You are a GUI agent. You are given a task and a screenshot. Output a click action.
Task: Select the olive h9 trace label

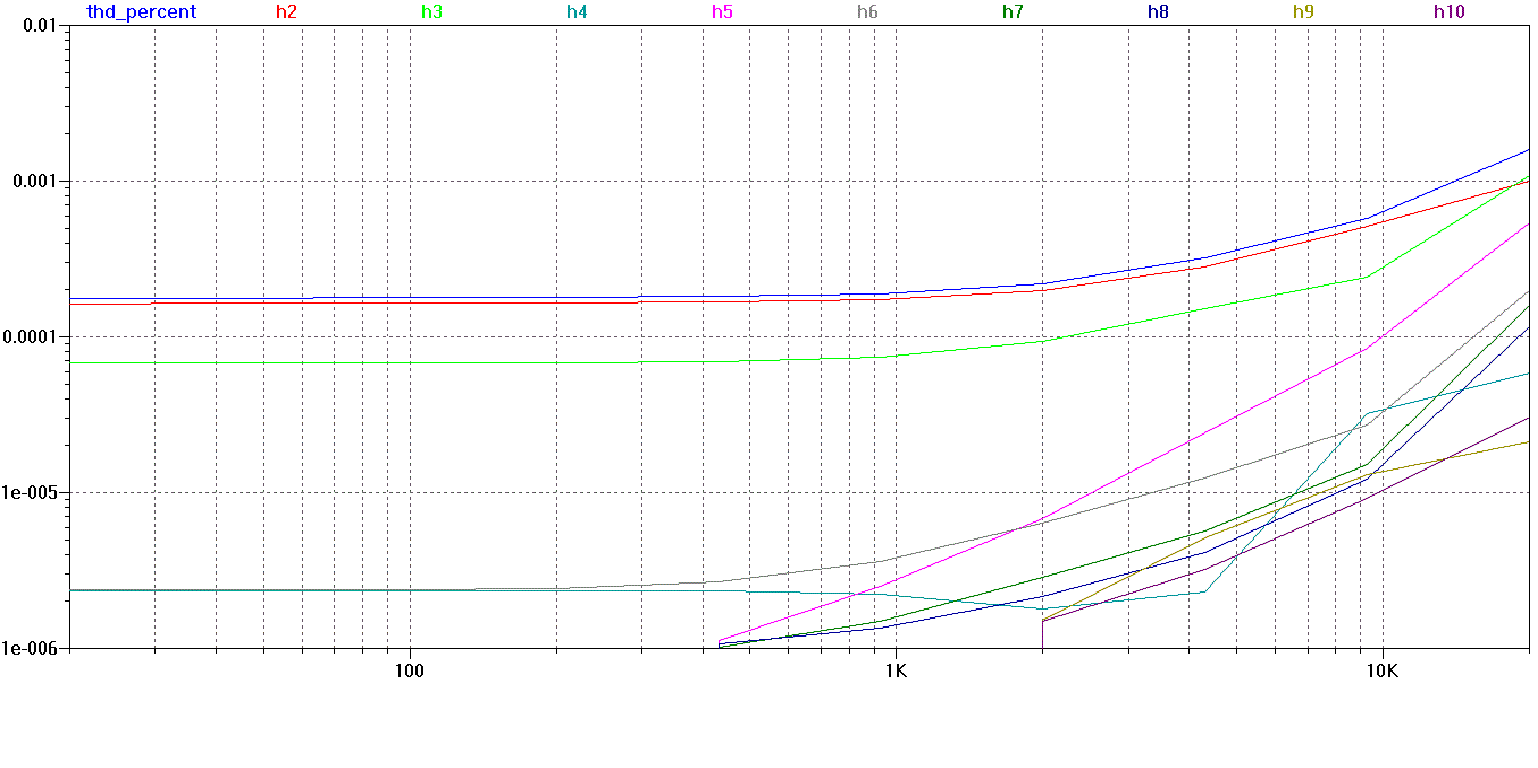(x=1303, y=12)
